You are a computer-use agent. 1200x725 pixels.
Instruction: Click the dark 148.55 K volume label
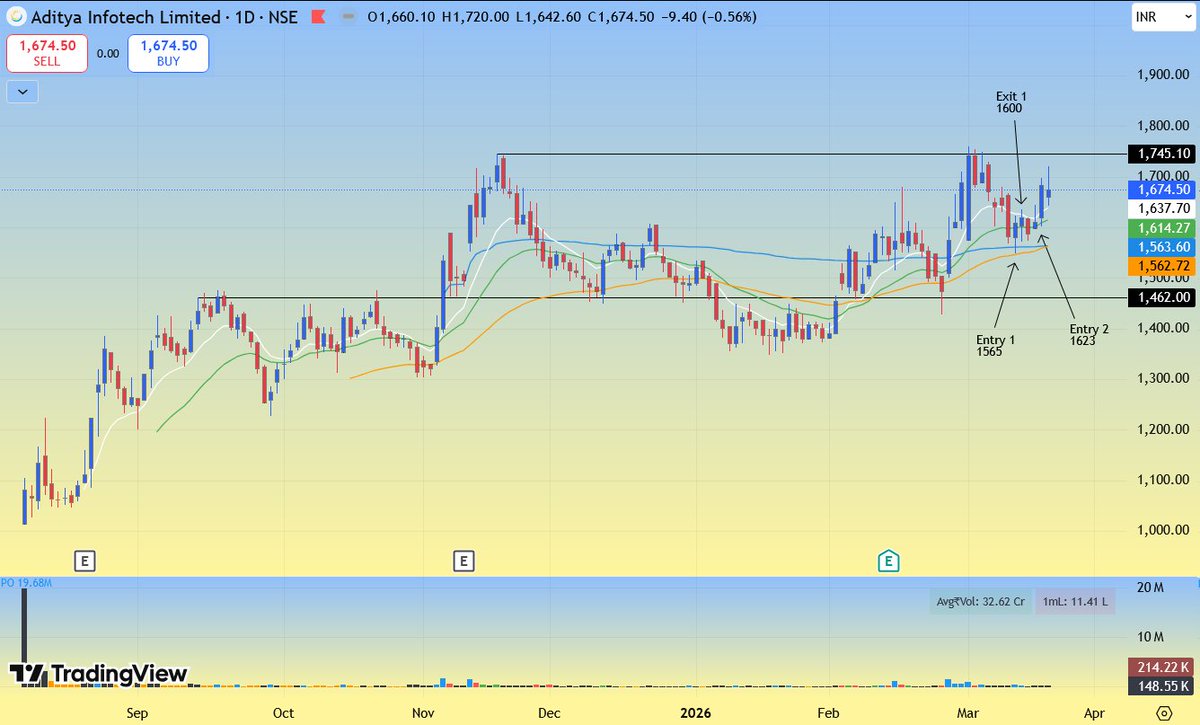1160,686
